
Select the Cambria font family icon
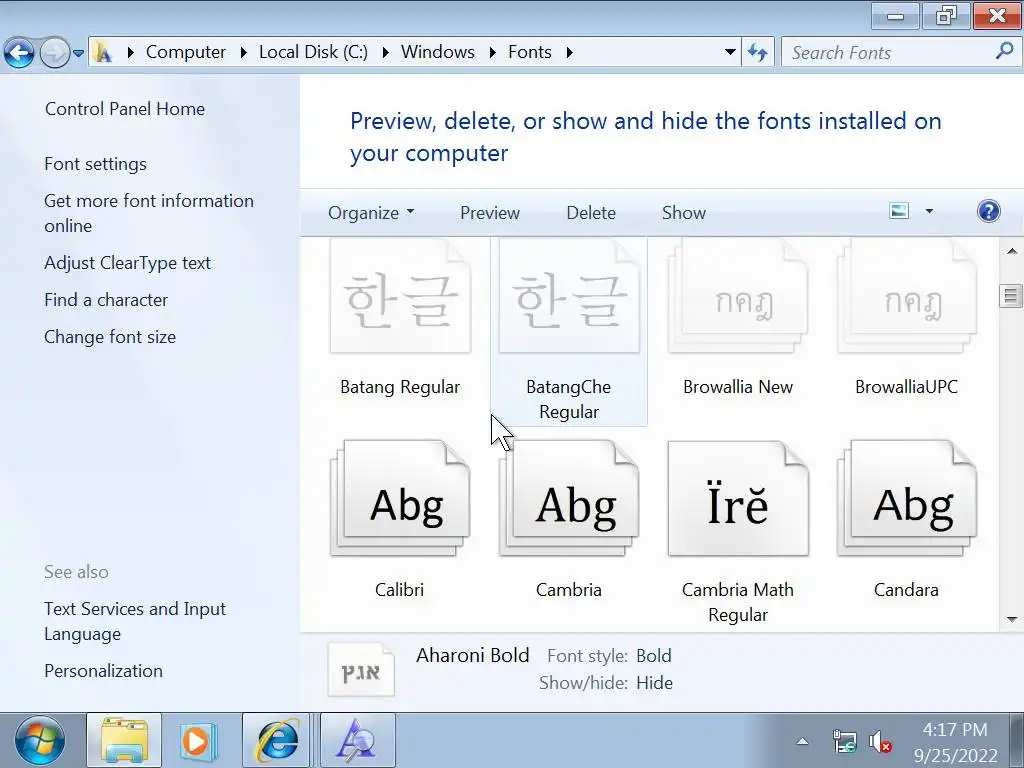click(569, 499)
